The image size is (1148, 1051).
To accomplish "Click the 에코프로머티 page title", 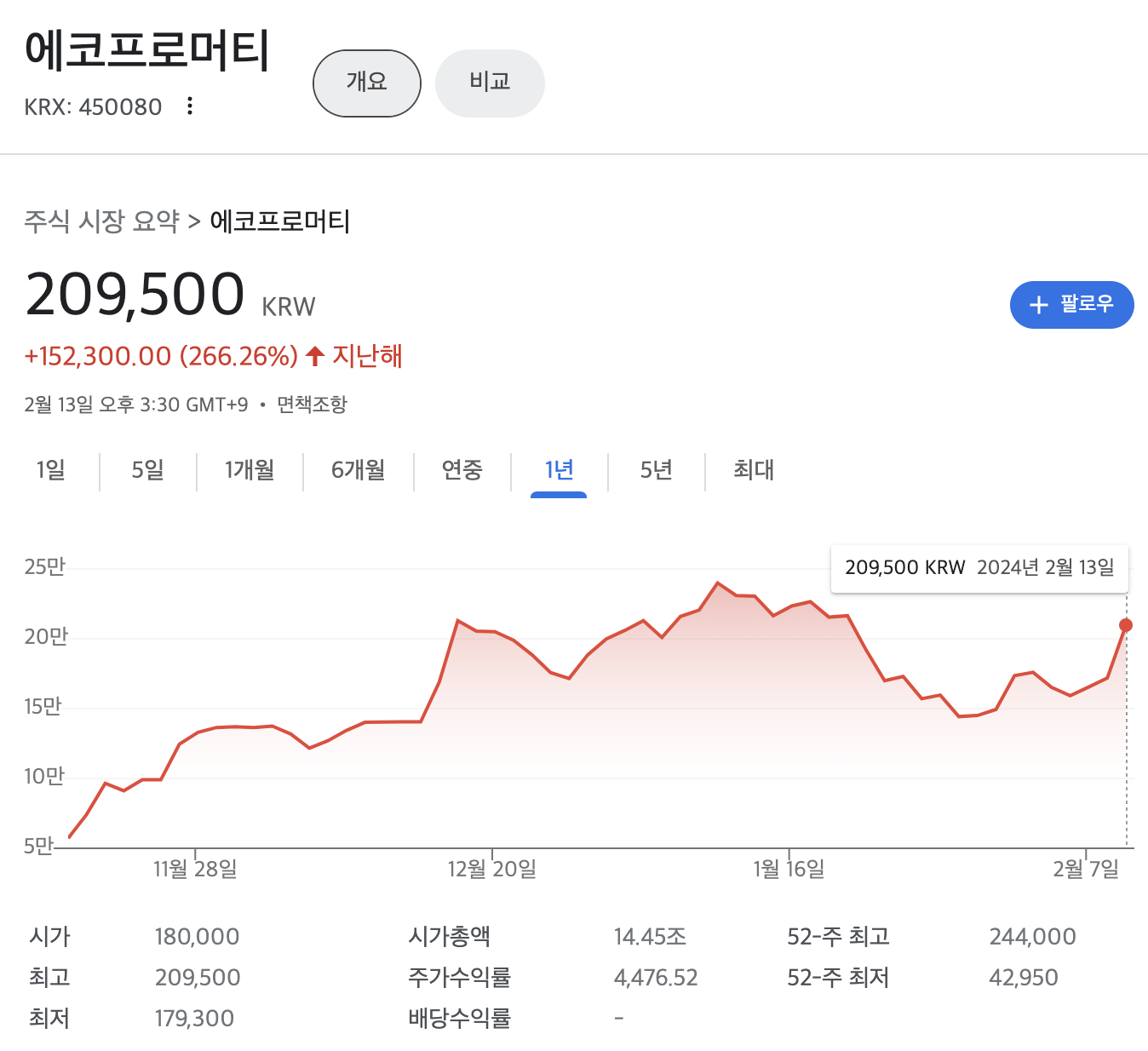I will click(x=147, y=49).
